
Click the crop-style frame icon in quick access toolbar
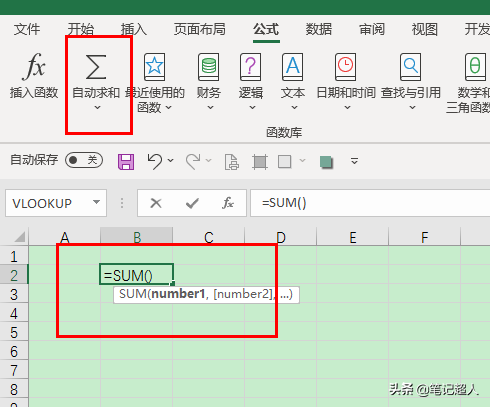[260, 162]
